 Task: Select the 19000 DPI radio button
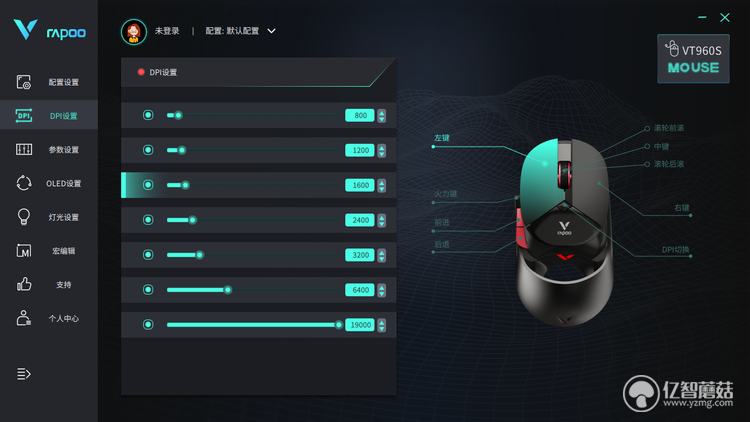pos(148,324)
